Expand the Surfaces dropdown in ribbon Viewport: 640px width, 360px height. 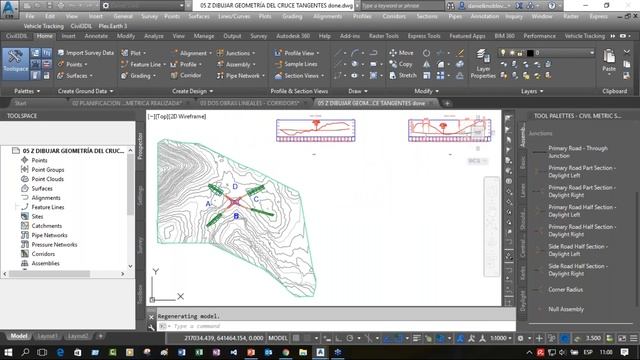click(91, 76)
